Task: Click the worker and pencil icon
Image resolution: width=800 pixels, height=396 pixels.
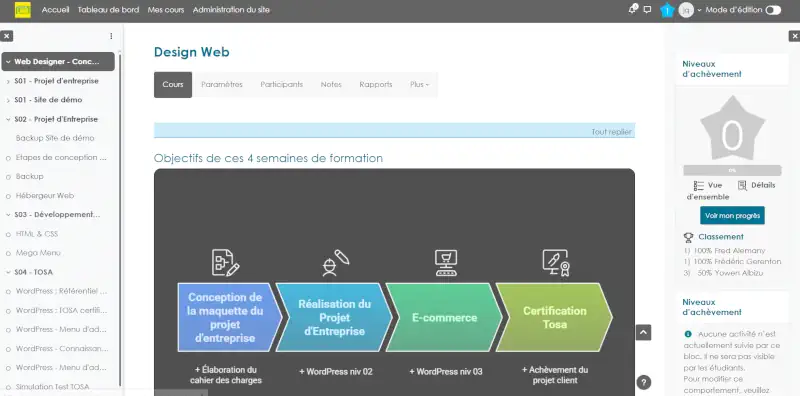Action: [335, 263]
